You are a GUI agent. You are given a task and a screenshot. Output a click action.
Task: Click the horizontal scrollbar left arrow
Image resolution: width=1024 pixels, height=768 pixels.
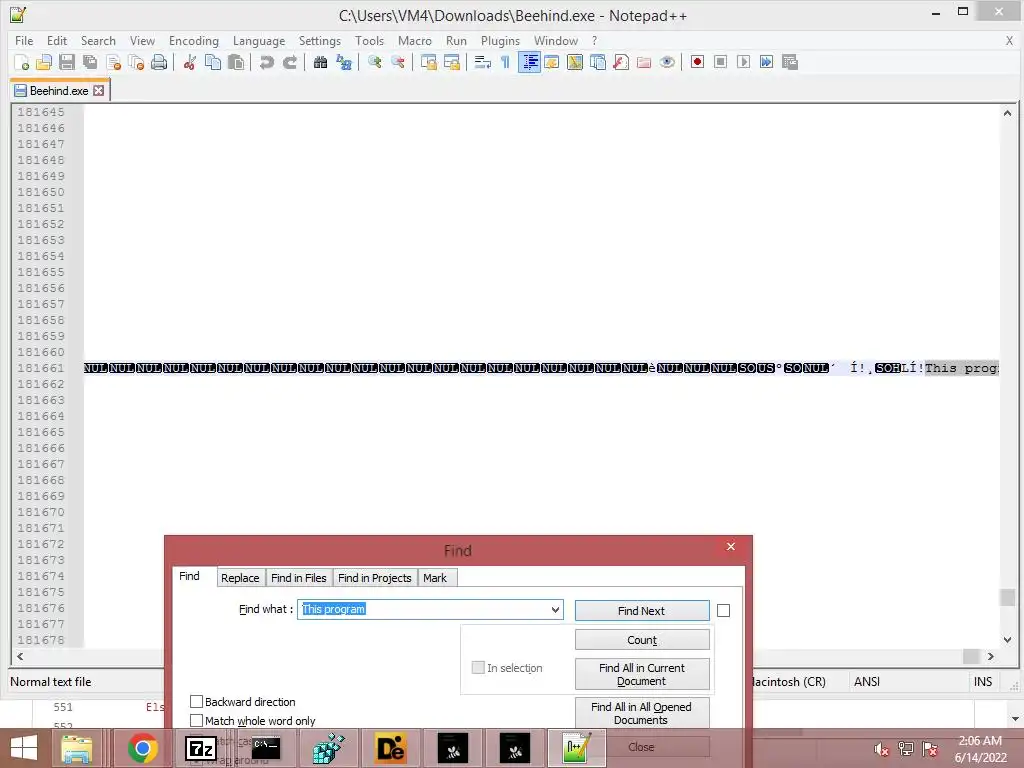pos(20,656)
